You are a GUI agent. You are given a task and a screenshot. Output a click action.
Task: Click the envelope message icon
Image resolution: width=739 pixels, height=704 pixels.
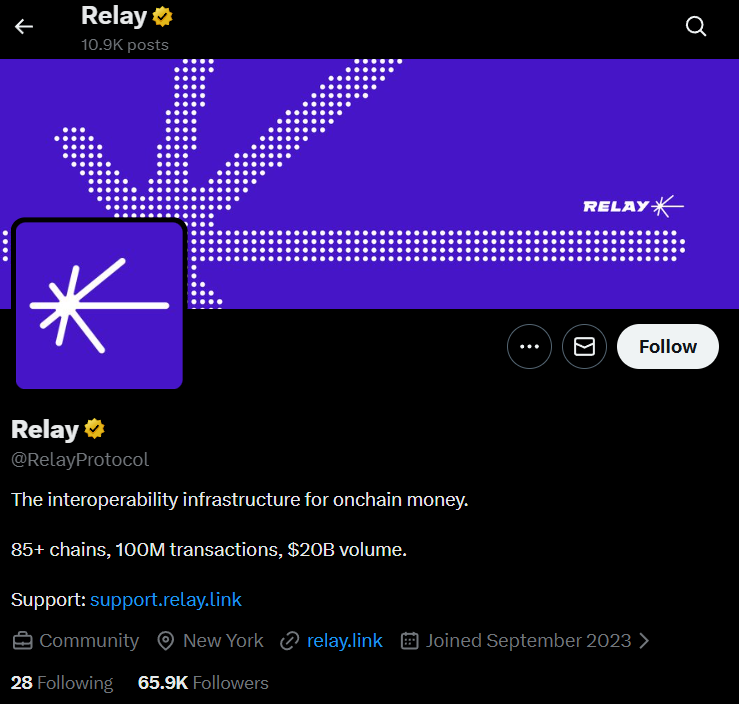[x=585, y=347]
